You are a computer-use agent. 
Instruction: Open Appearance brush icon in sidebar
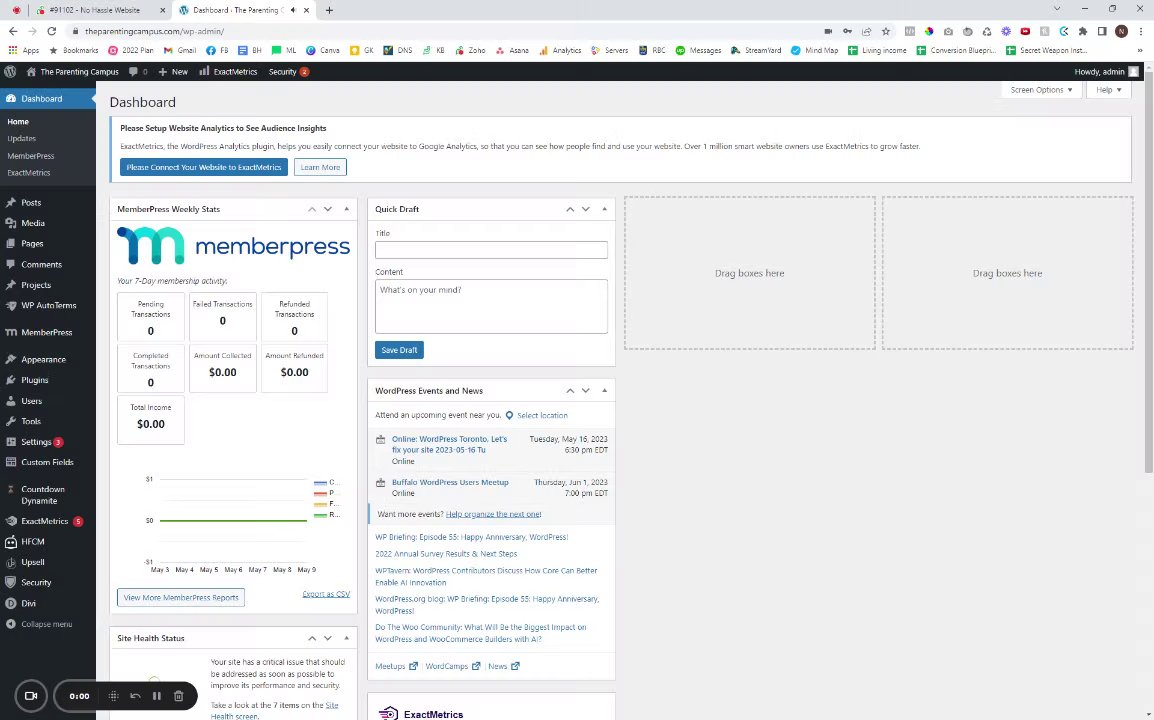(10, 360)
